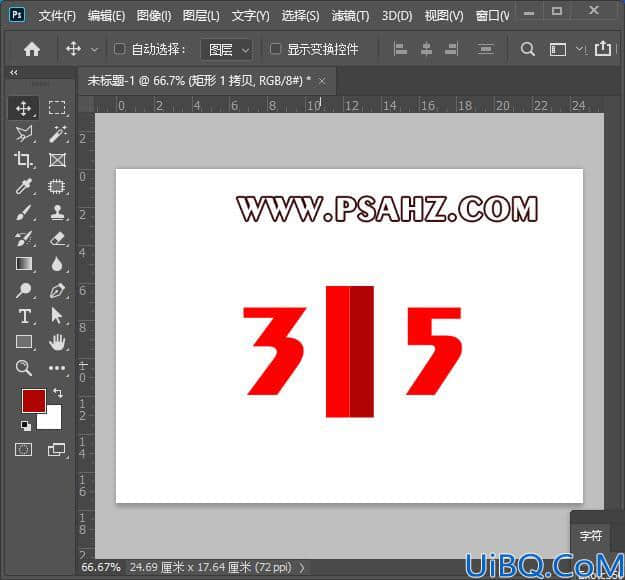Click the Share image icon

pos(603,49)
